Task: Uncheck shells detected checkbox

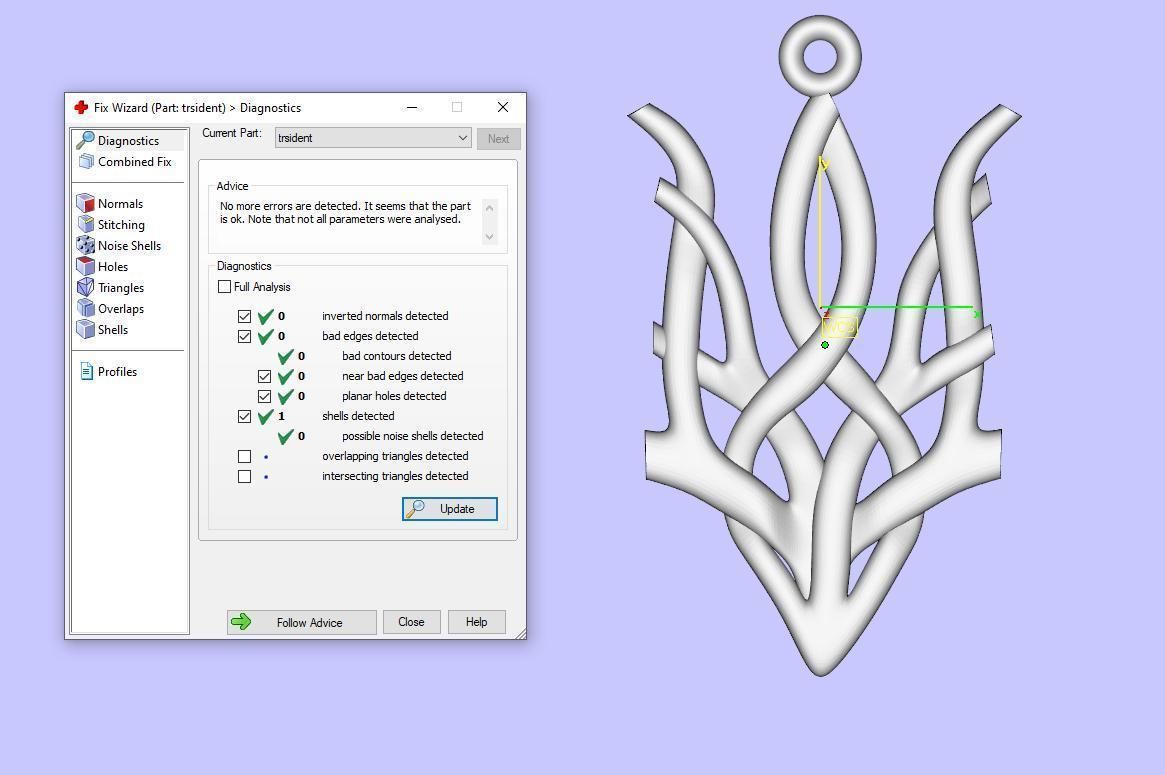Action: (244, 416)
